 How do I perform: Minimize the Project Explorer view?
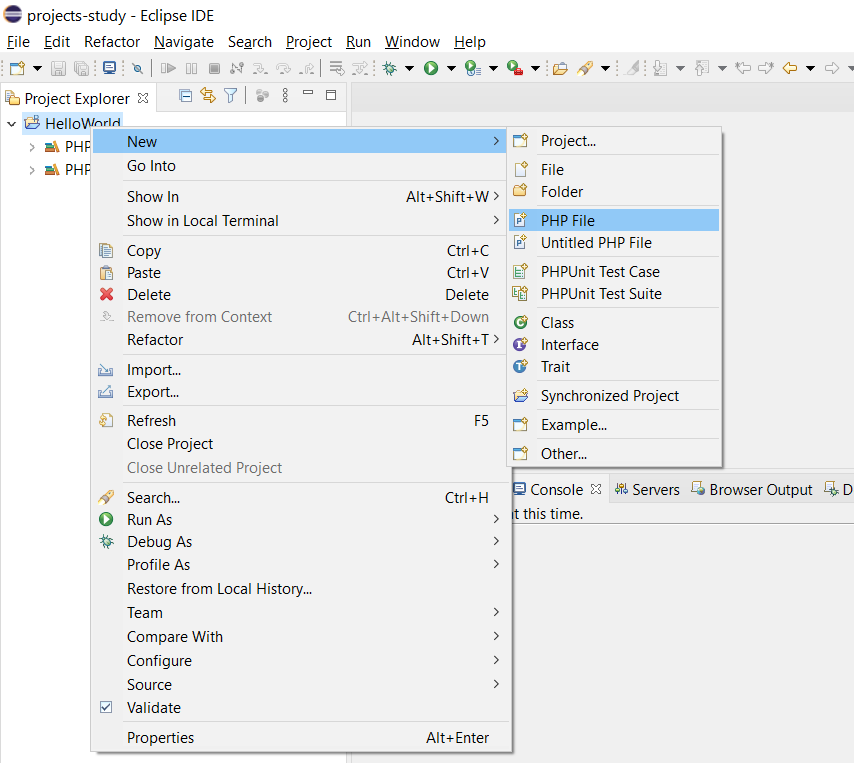[x=308, y=93]
